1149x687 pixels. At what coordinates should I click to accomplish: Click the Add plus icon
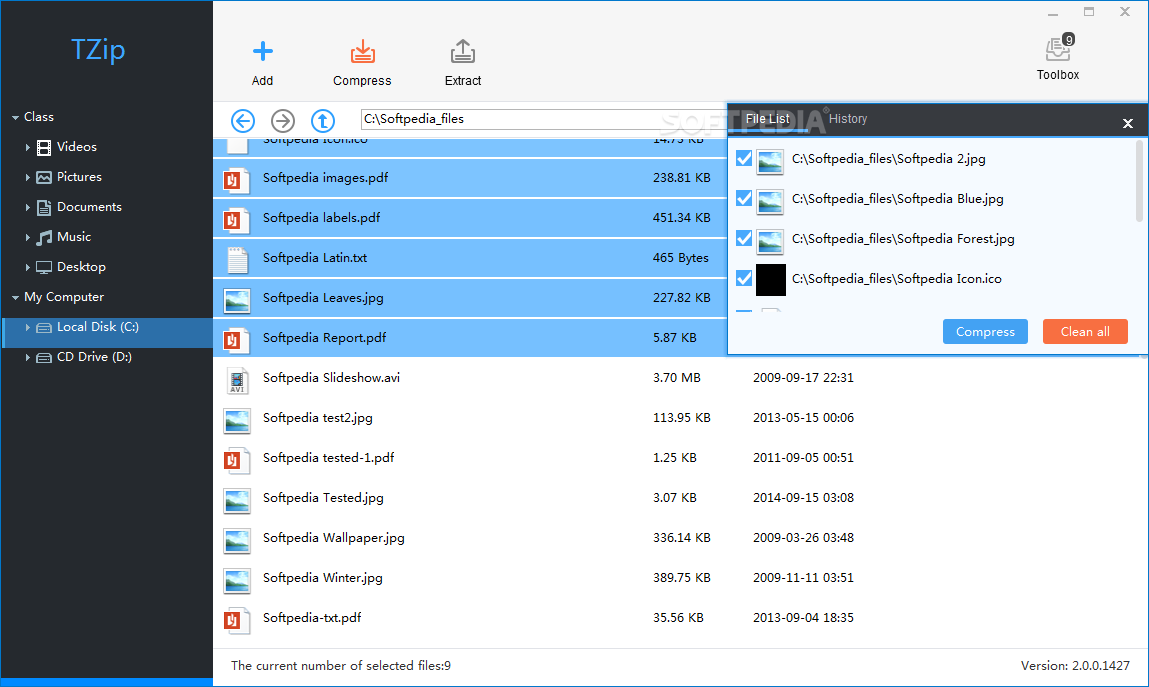point(262,51)
